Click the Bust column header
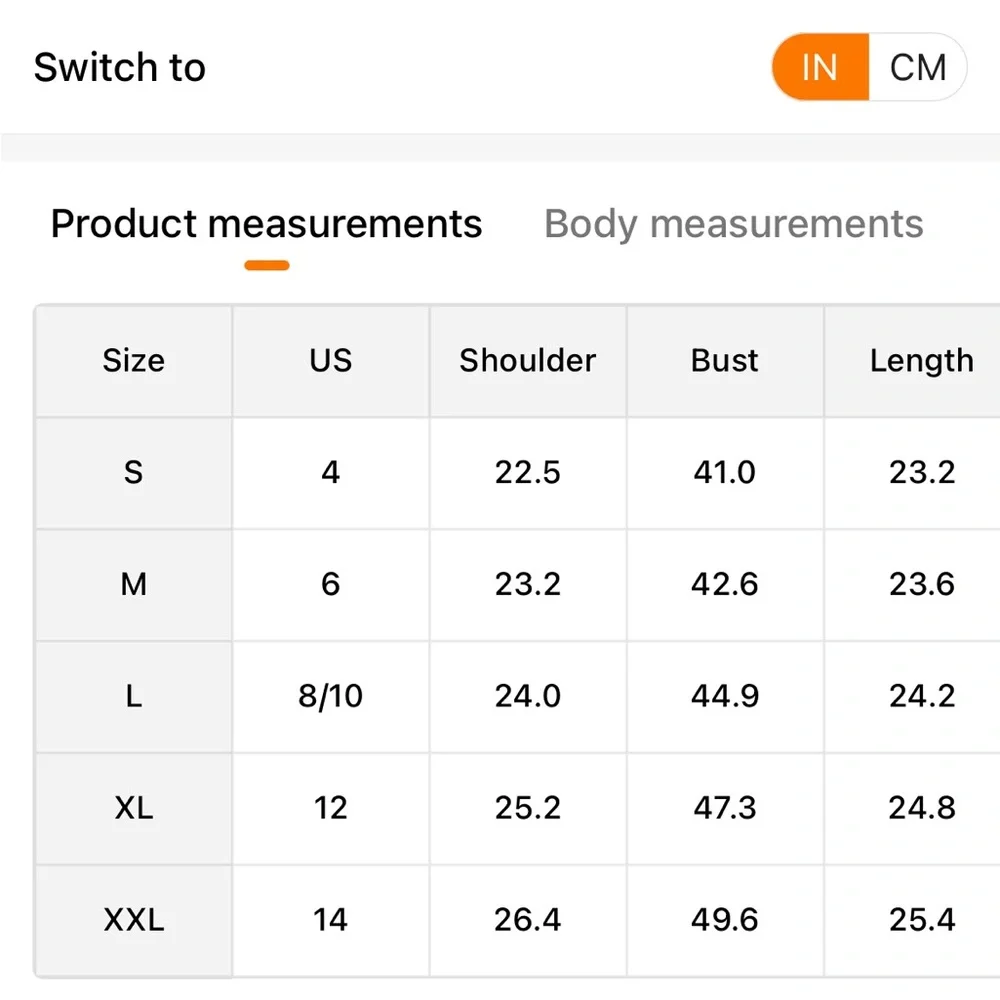Viewport: 1000px width, 1000px height. pos(725,361)
